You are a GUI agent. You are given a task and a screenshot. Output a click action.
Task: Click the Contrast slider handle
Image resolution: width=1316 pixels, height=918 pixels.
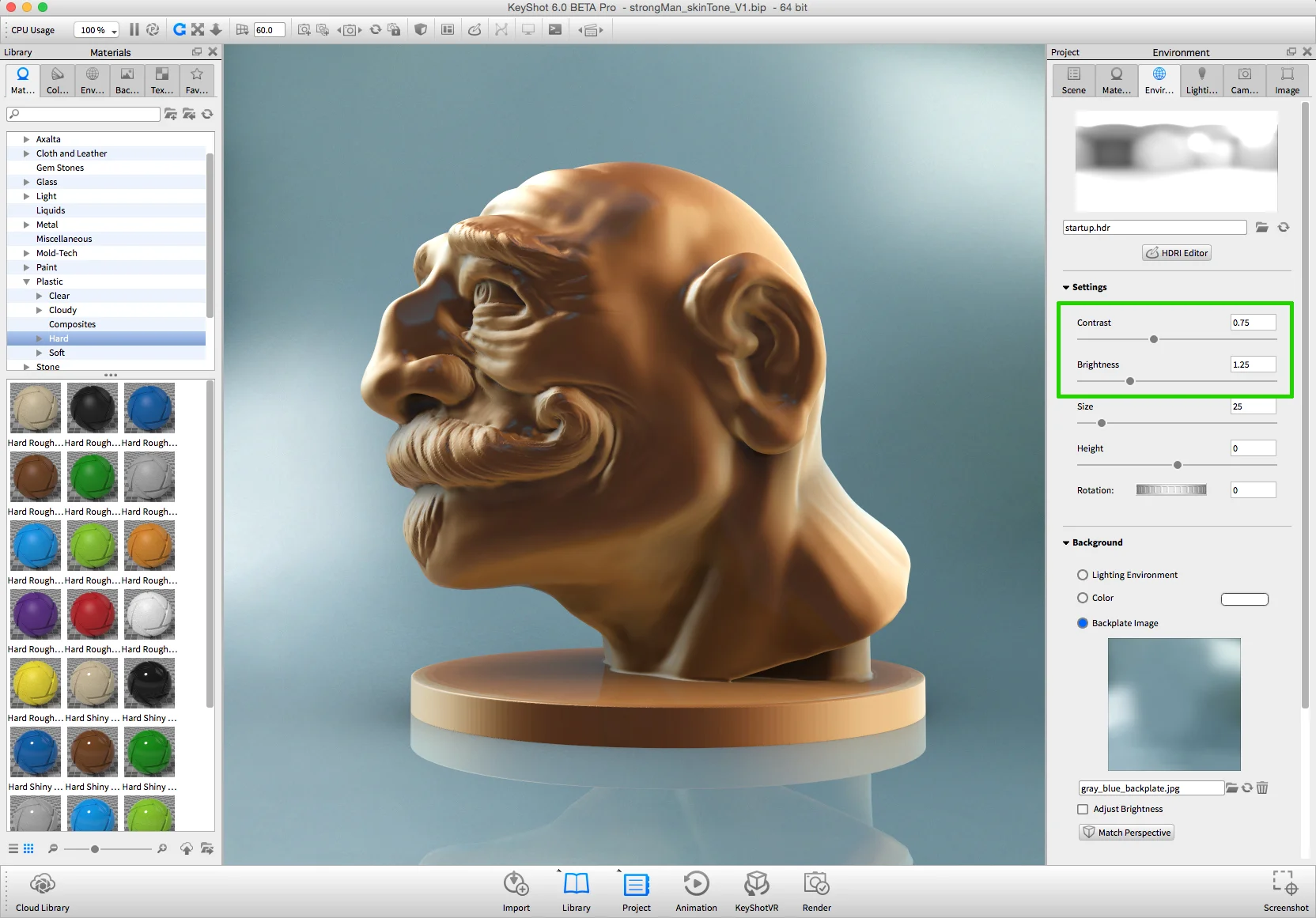coord(1154,339)
